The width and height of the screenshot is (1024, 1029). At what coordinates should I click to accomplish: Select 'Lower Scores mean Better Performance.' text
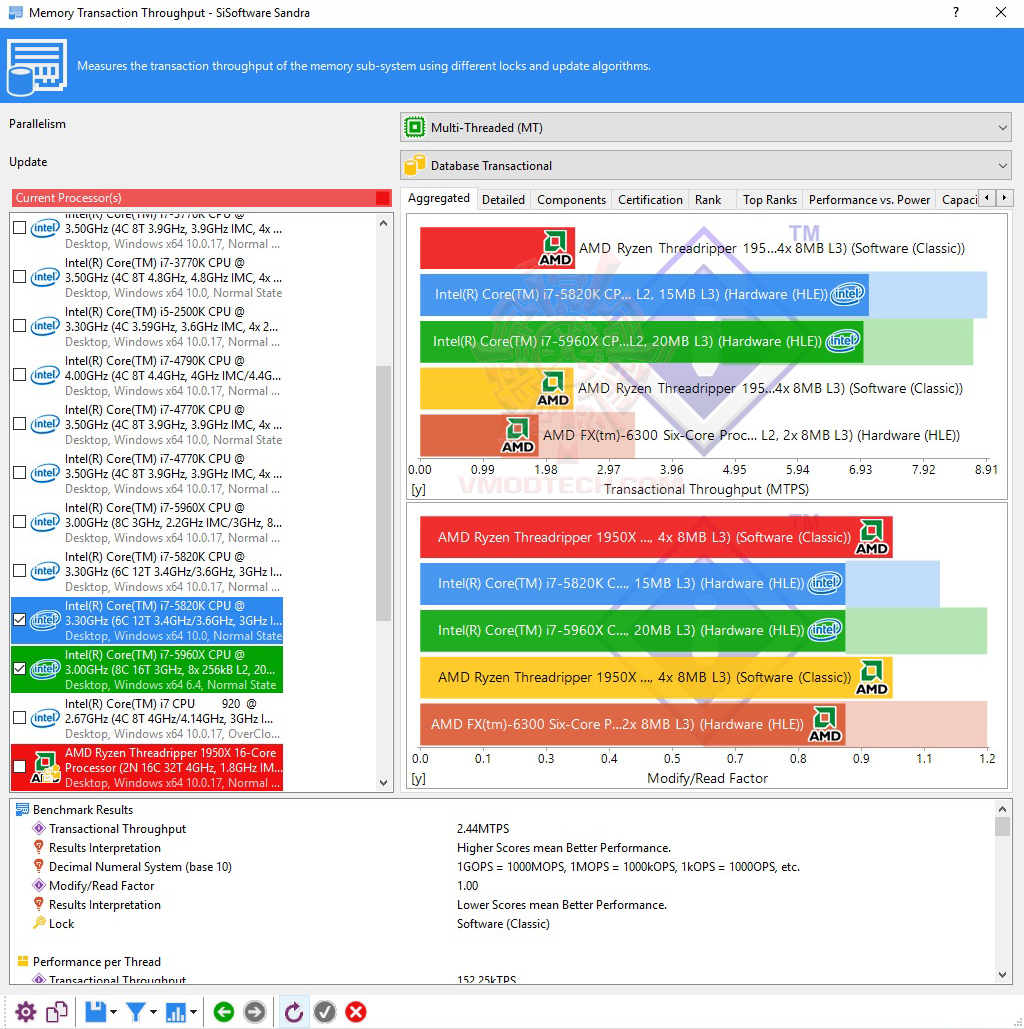tap(562, 904)
